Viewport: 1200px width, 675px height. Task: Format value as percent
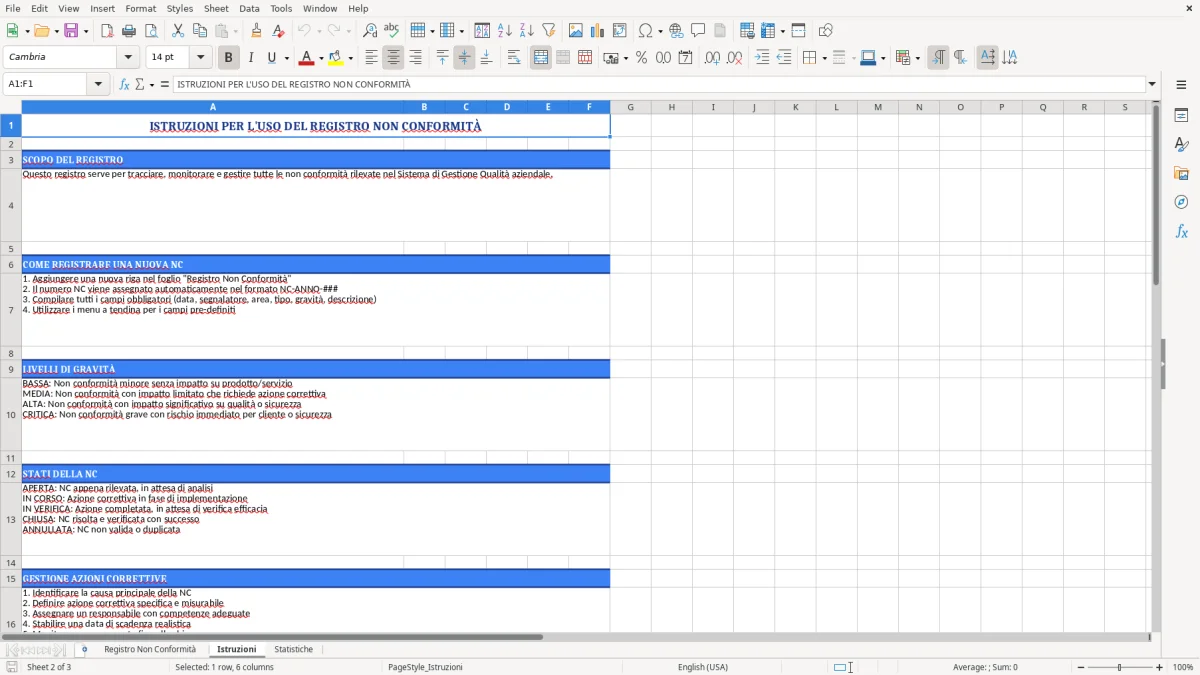(641, 57)
